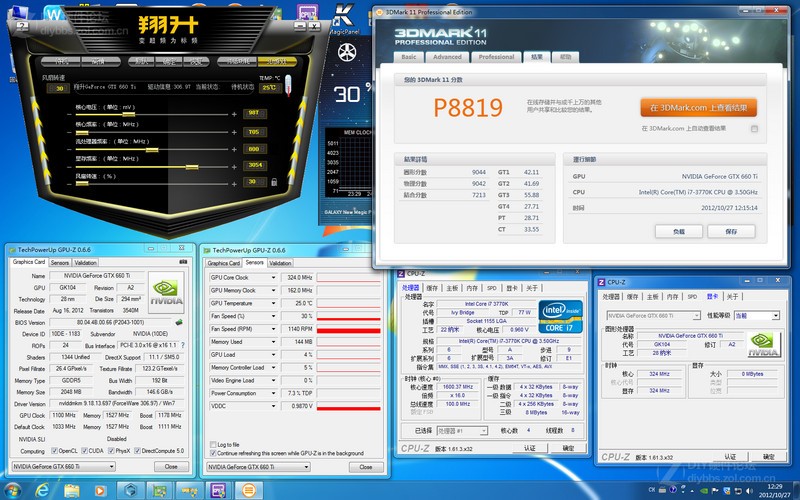Click the minus icon for the core voltage slider
The image size is (800, 500).
tap(69, 115)
